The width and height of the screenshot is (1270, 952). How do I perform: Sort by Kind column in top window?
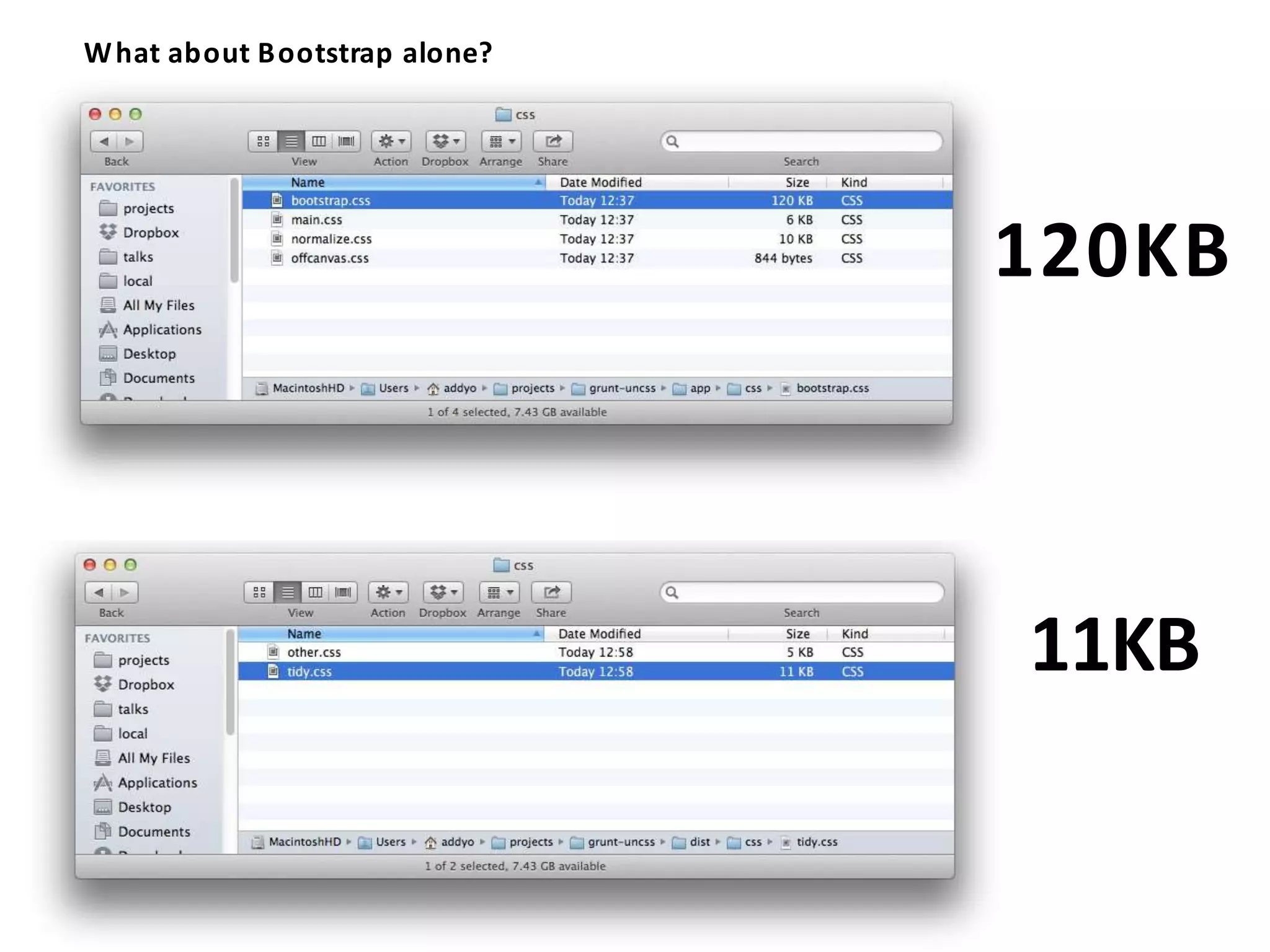[x=885, y=182]
